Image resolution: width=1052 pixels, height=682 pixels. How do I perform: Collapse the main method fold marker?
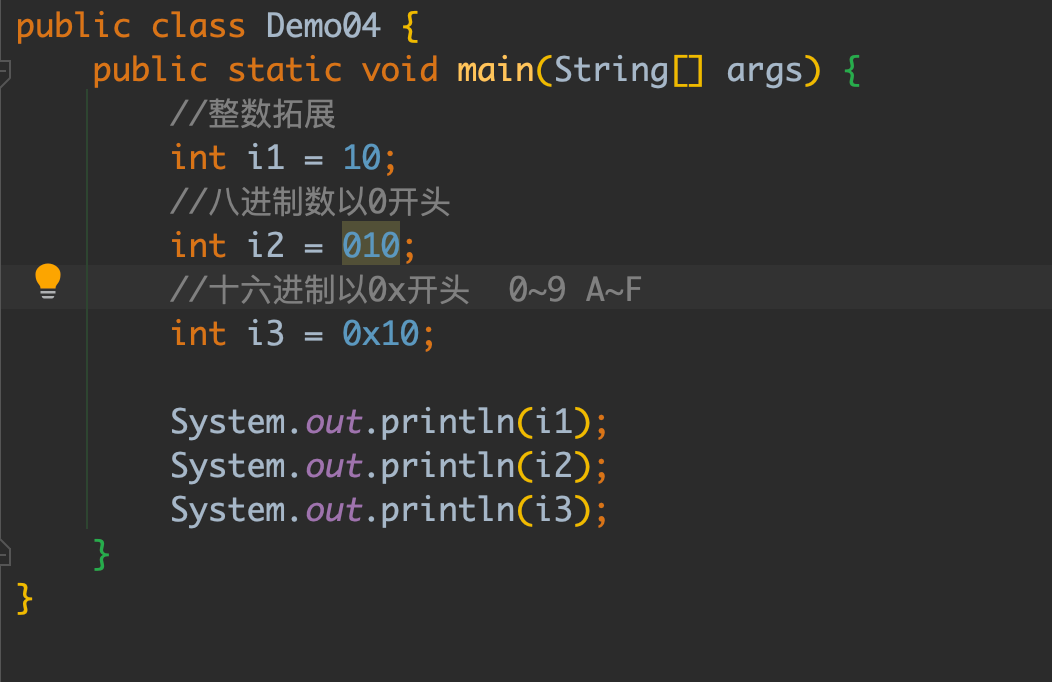[x=5, y=72]
